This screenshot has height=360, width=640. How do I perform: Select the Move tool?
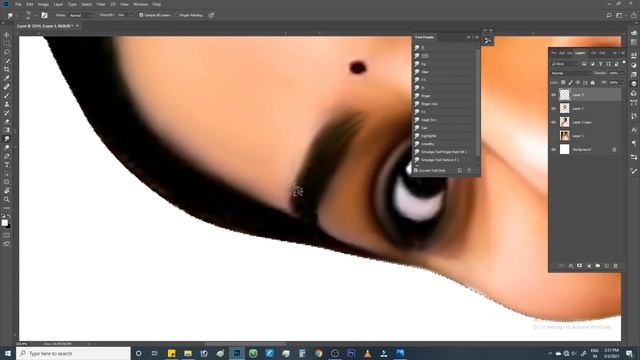(x=7, y=35)
